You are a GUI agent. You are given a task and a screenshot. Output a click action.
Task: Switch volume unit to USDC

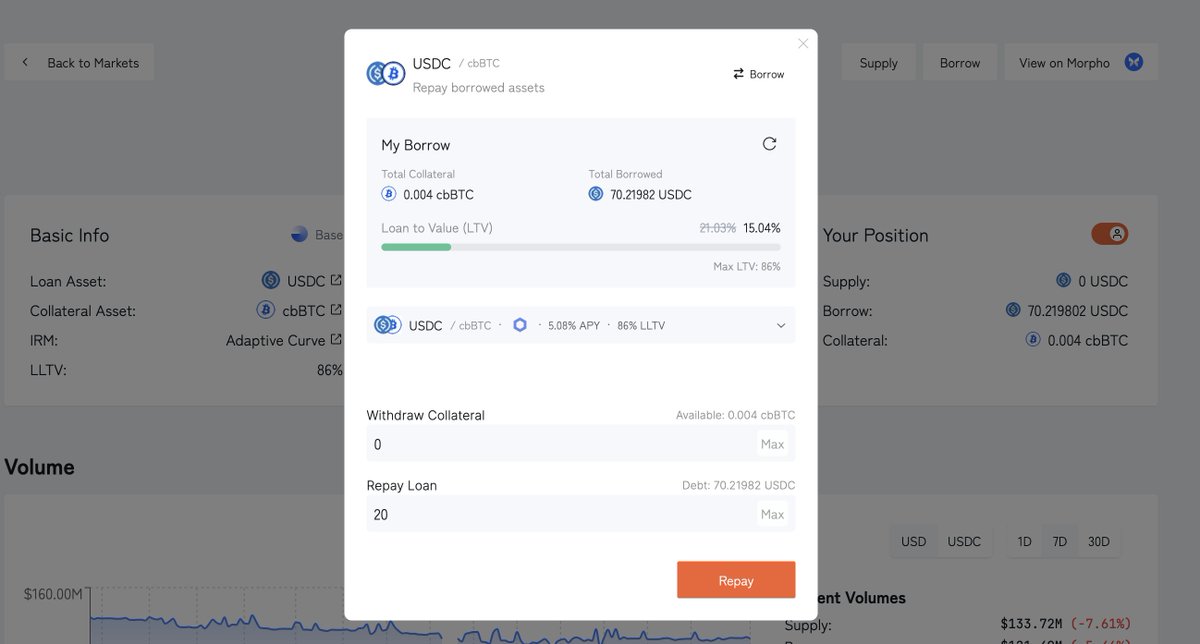[964, 541]
